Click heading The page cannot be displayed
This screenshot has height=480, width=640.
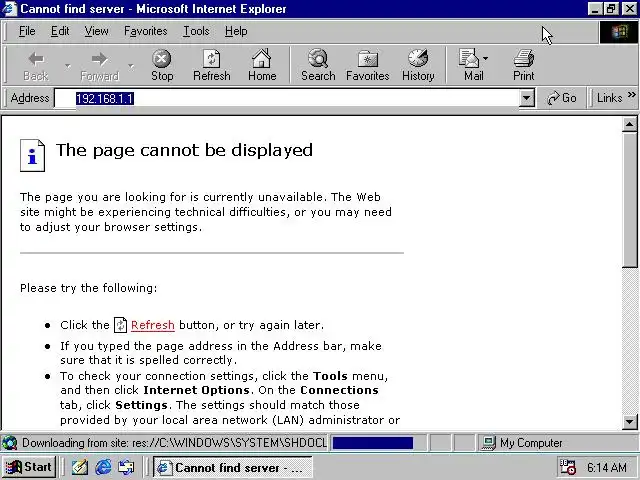tap(184, 151)
